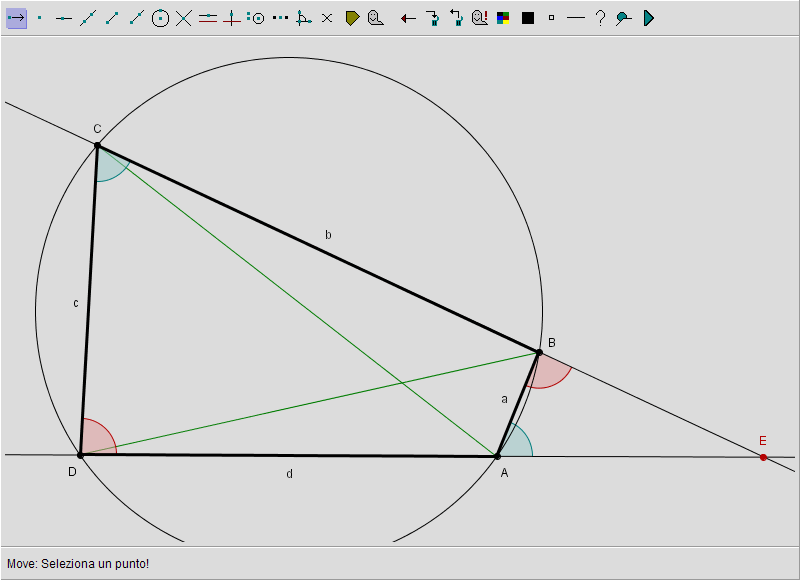Screen dimensions: 800x580
Task: Select the Move arrow tool
Action: click(16, 18)
